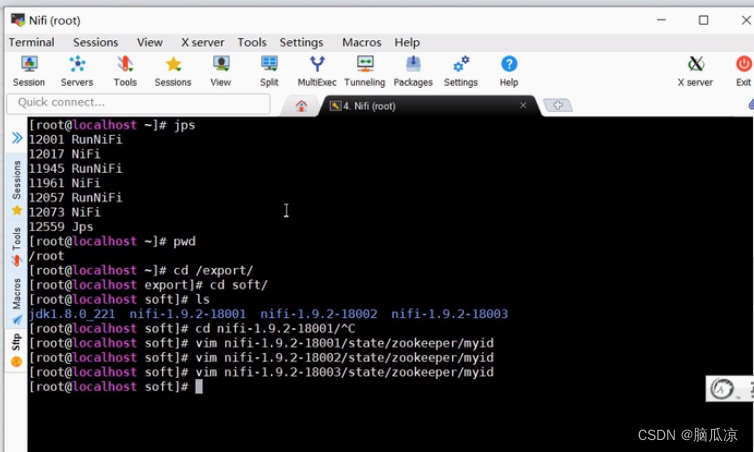The height and width of the screenshot is (452, 754).
Task: Open the Macros menu
Action: pyautogui.click(x=362, y=42)
